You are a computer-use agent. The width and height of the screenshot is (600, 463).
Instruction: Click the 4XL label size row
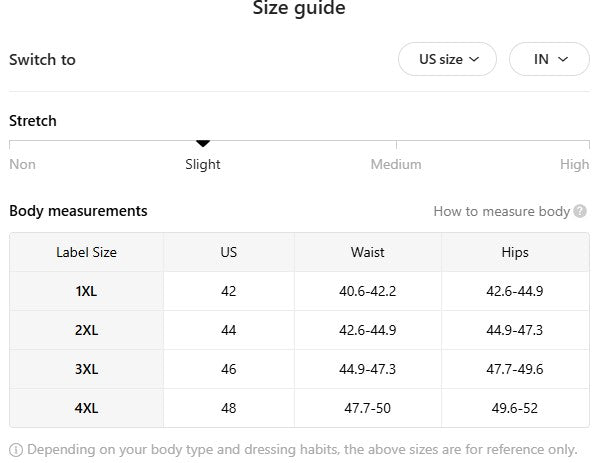pyautogui.click(x=86, y=408)
